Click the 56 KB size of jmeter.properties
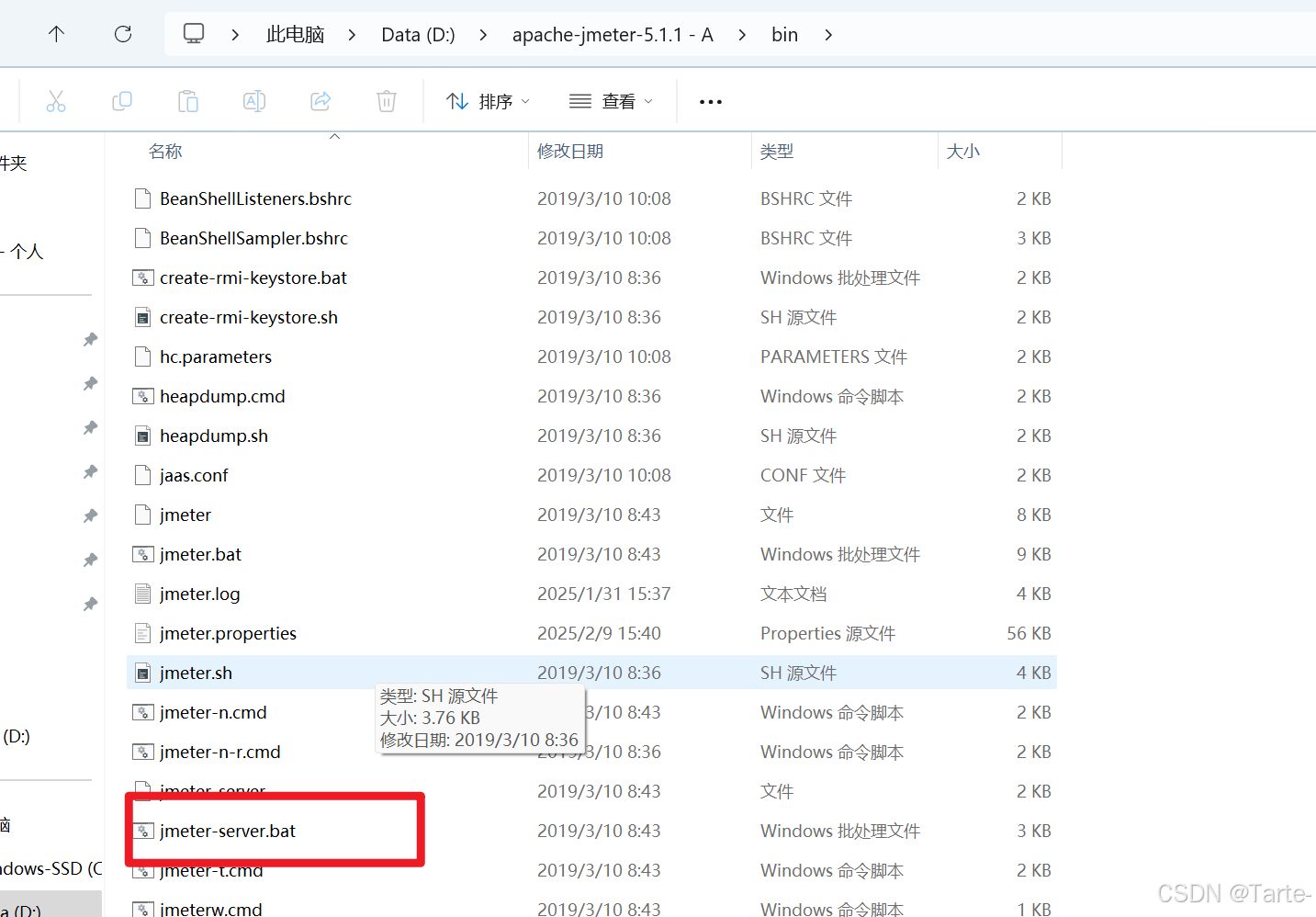The width and height of the screenshot is (1316, 917). pos(1029,633)
